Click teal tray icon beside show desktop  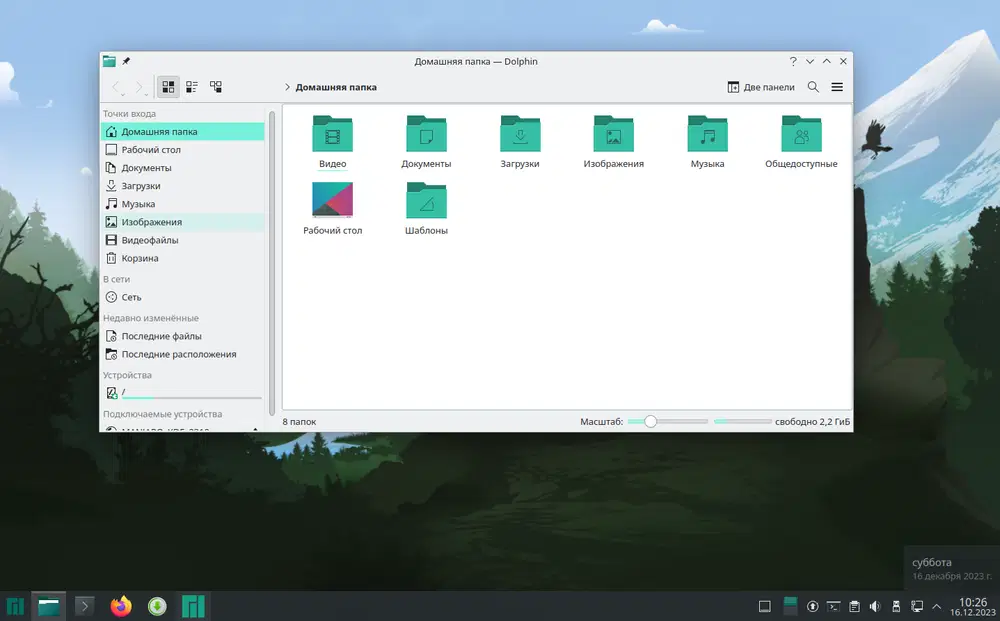(x=790, y=606)
